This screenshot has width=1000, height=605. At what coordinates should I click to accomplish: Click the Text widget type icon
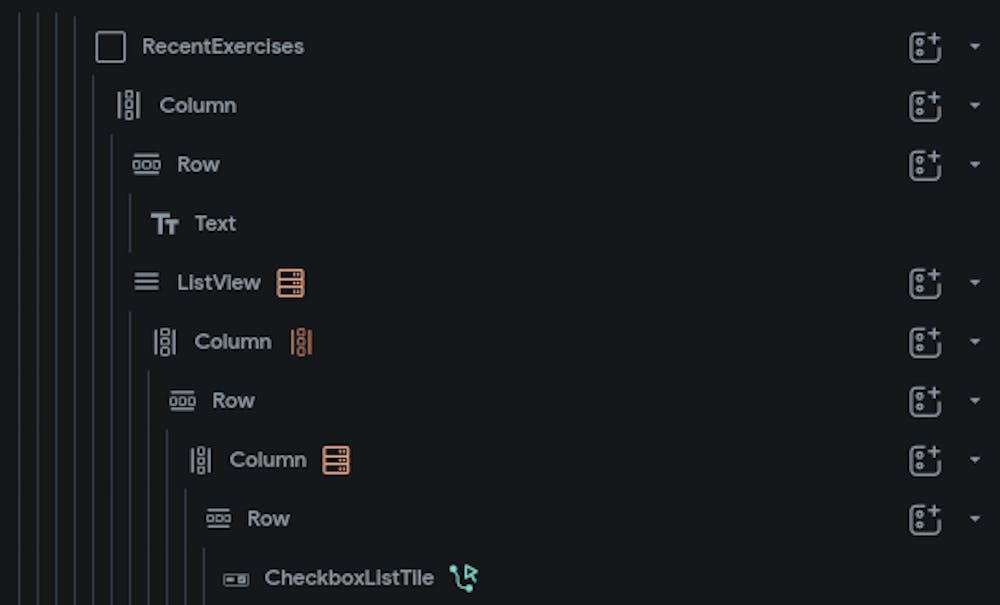pos(164,224)
